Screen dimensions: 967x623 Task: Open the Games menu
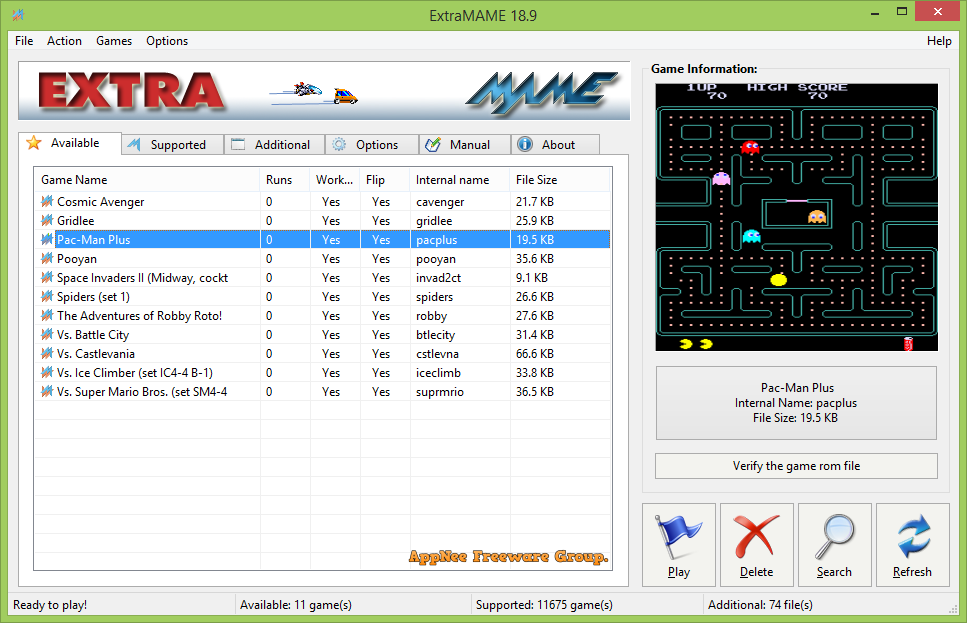tap(114, 41)
